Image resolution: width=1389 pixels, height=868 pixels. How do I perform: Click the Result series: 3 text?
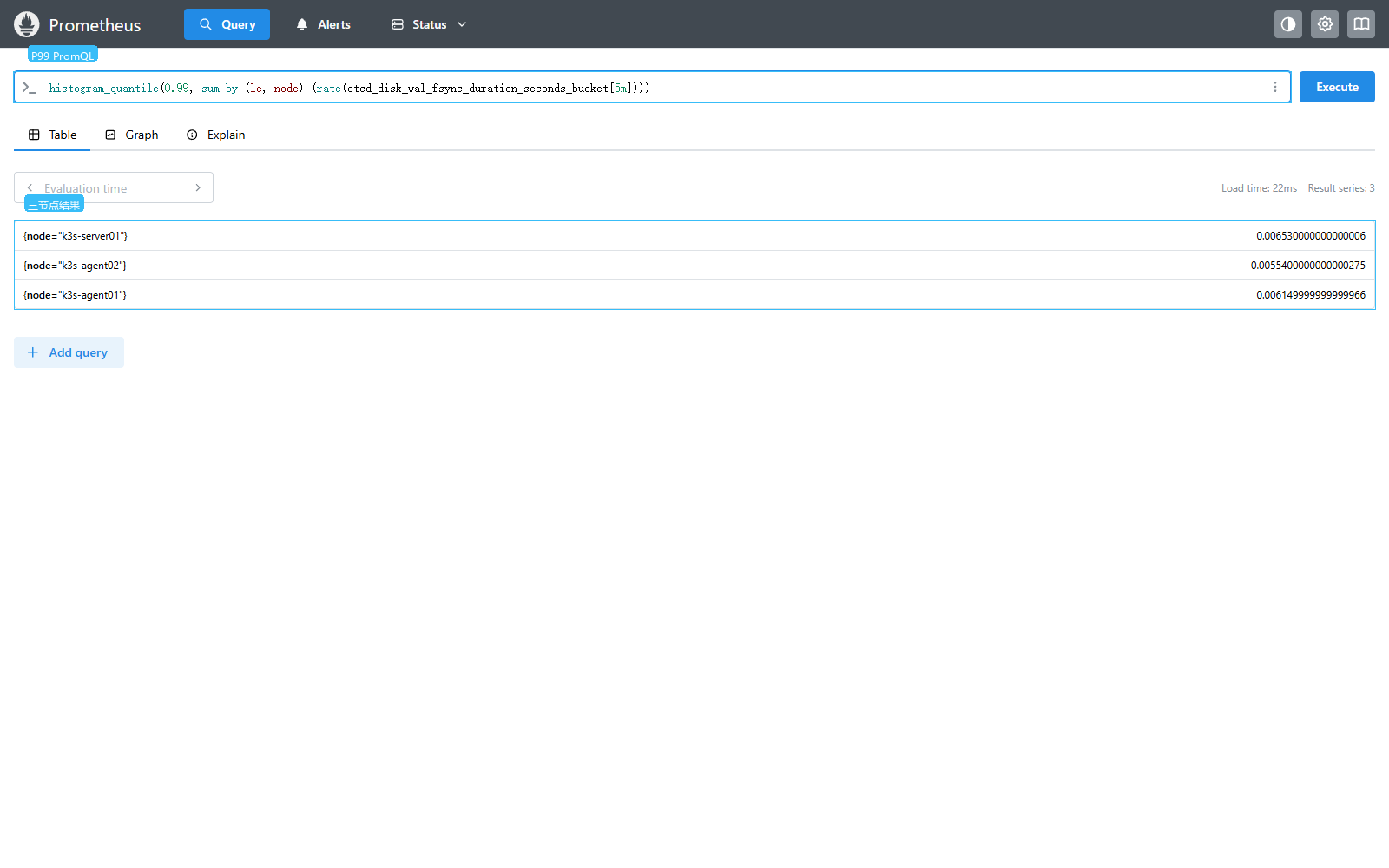(x=1341, y=188)
